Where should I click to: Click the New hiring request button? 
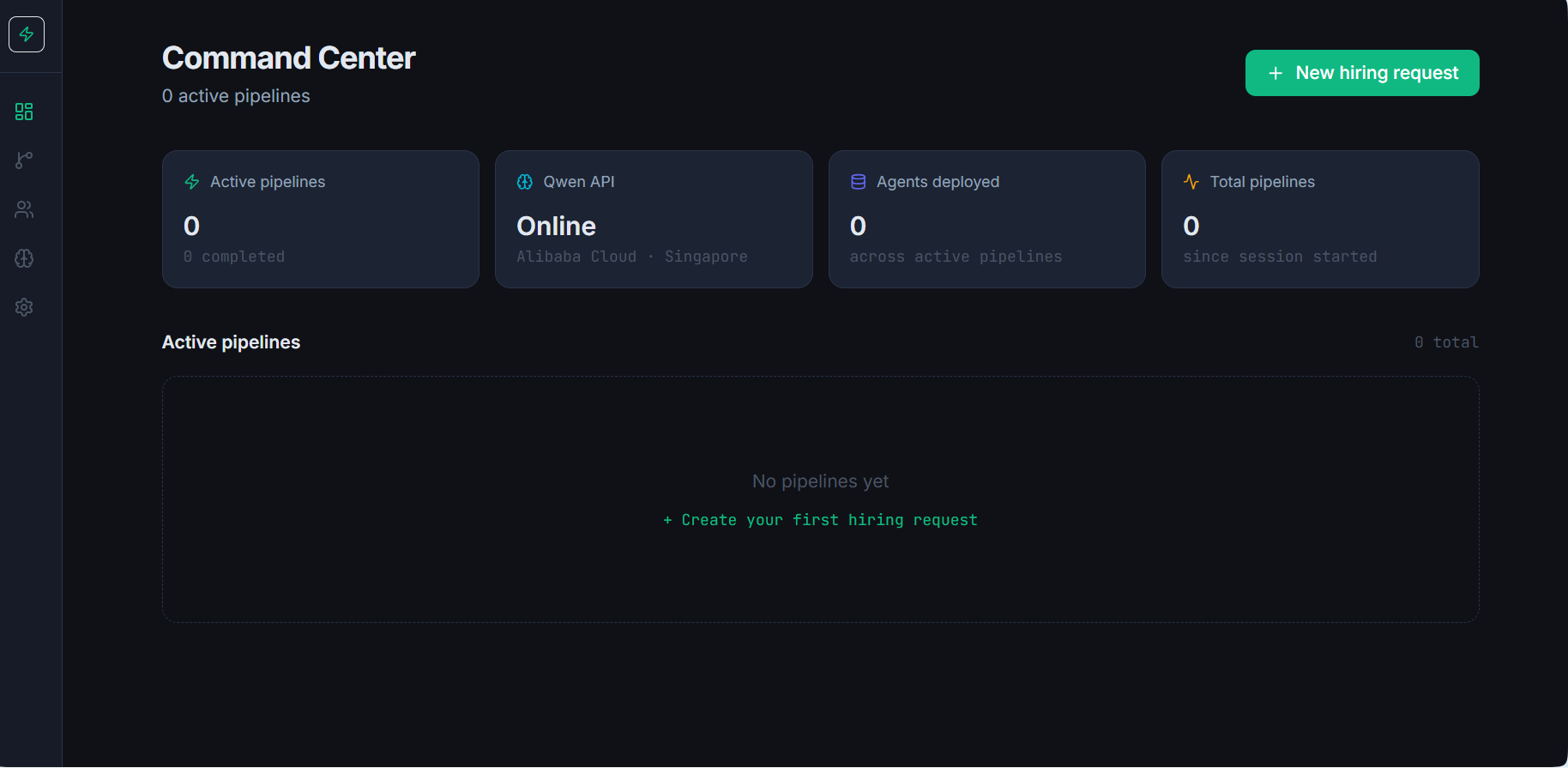pyautogui.click(x=1362, y=73)
